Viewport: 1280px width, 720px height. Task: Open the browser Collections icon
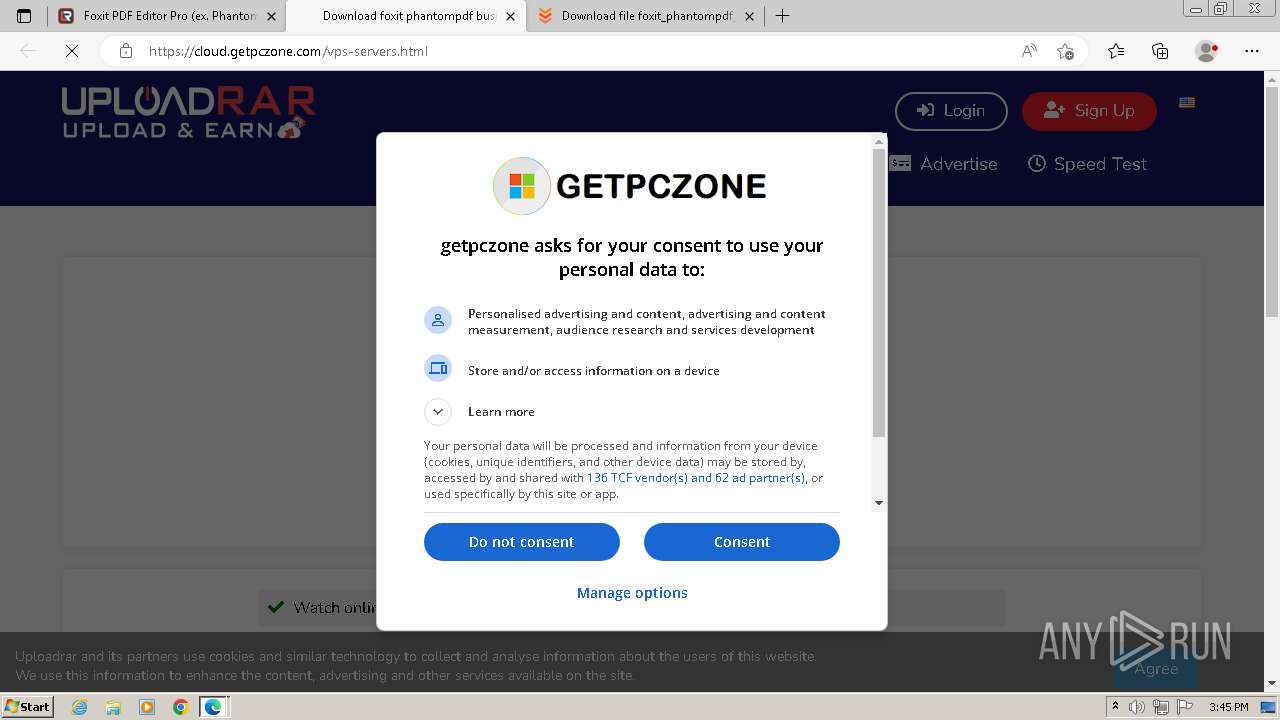coord(1160,51)
